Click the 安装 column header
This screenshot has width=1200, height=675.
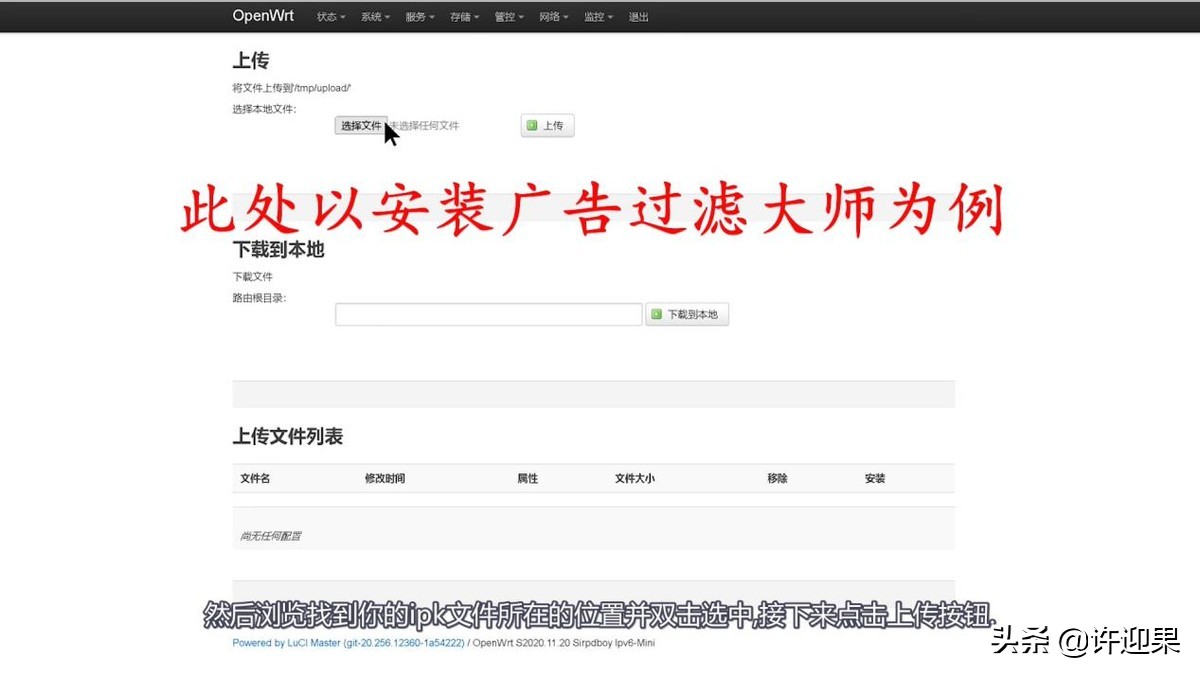[874, 478]
